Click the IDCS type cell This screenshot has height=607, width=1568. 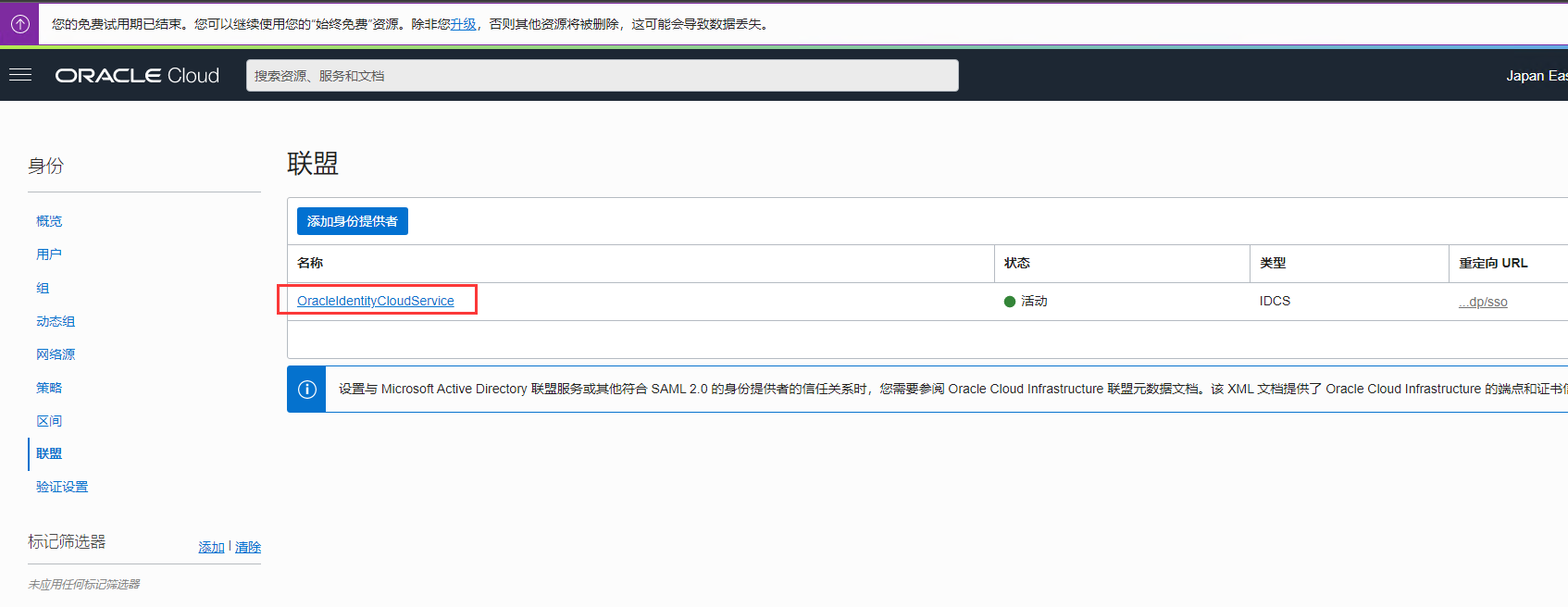[1275, 301]
